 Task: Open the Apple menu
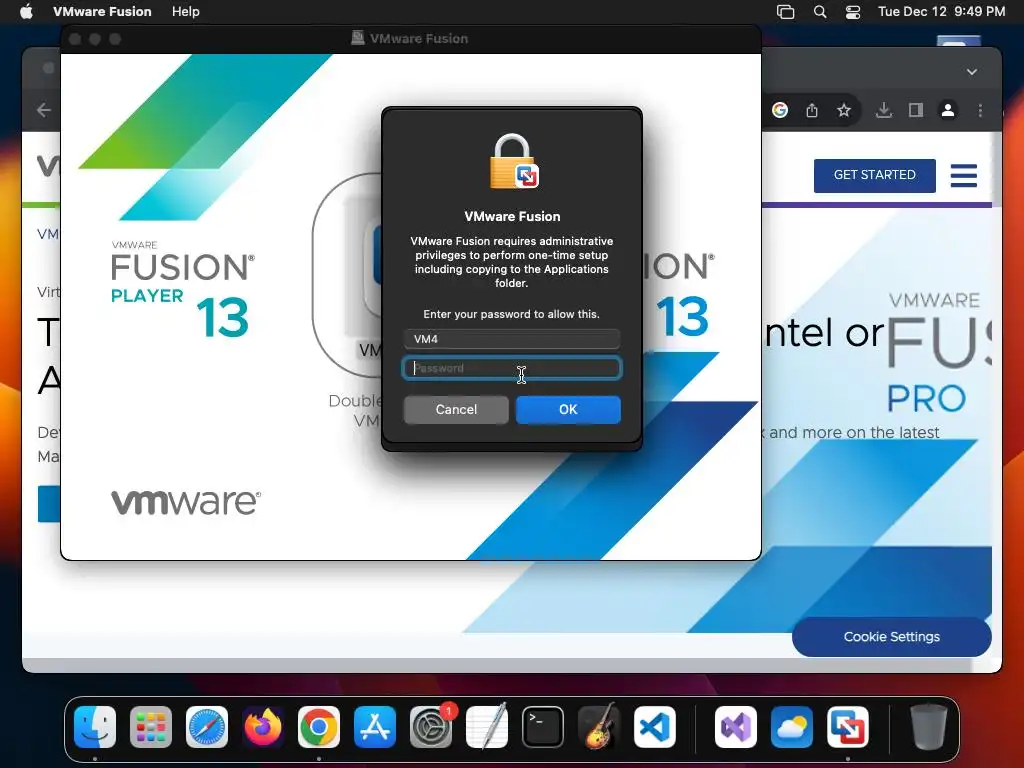(26, 12)
